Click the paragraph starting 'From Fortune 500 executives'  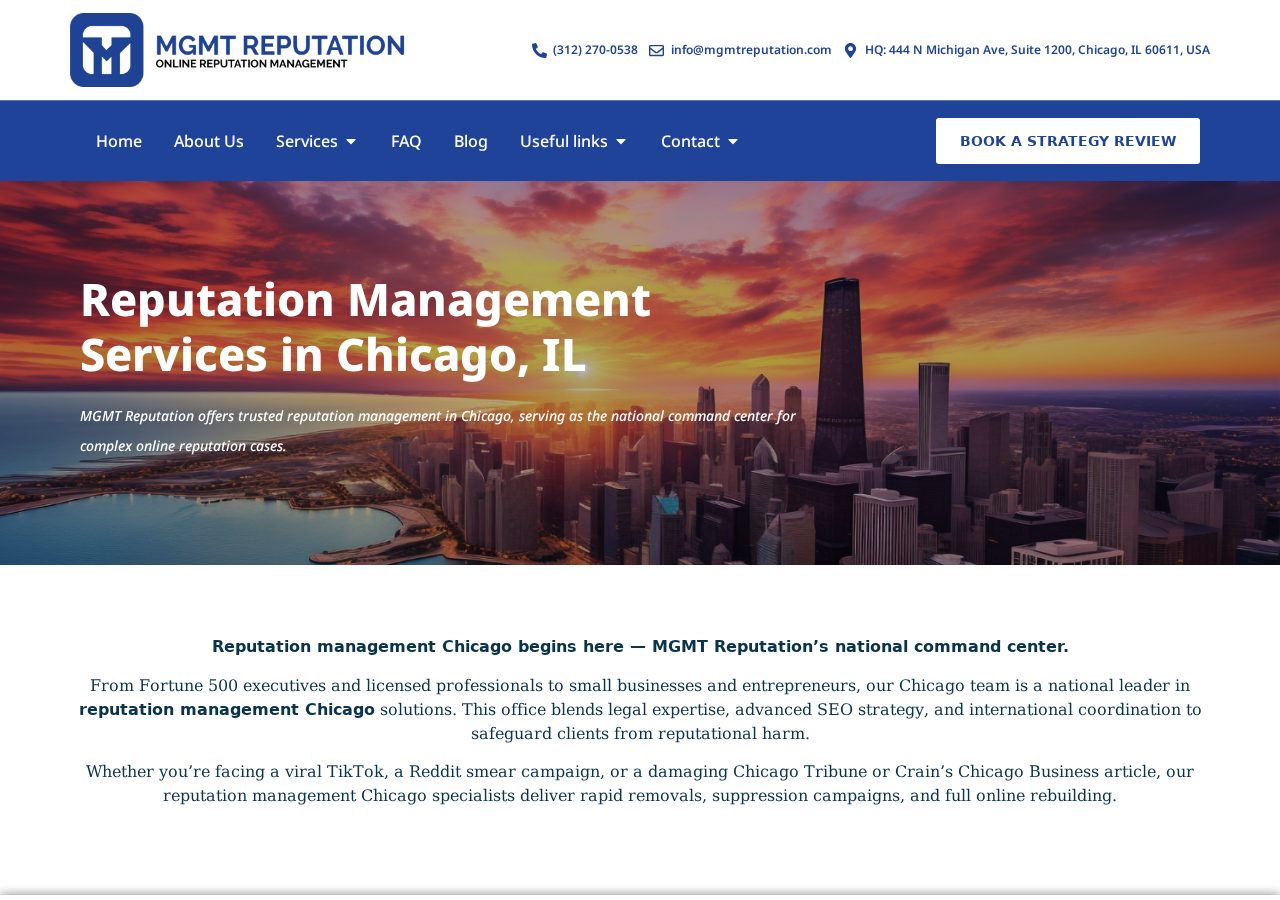click(640, 710)
